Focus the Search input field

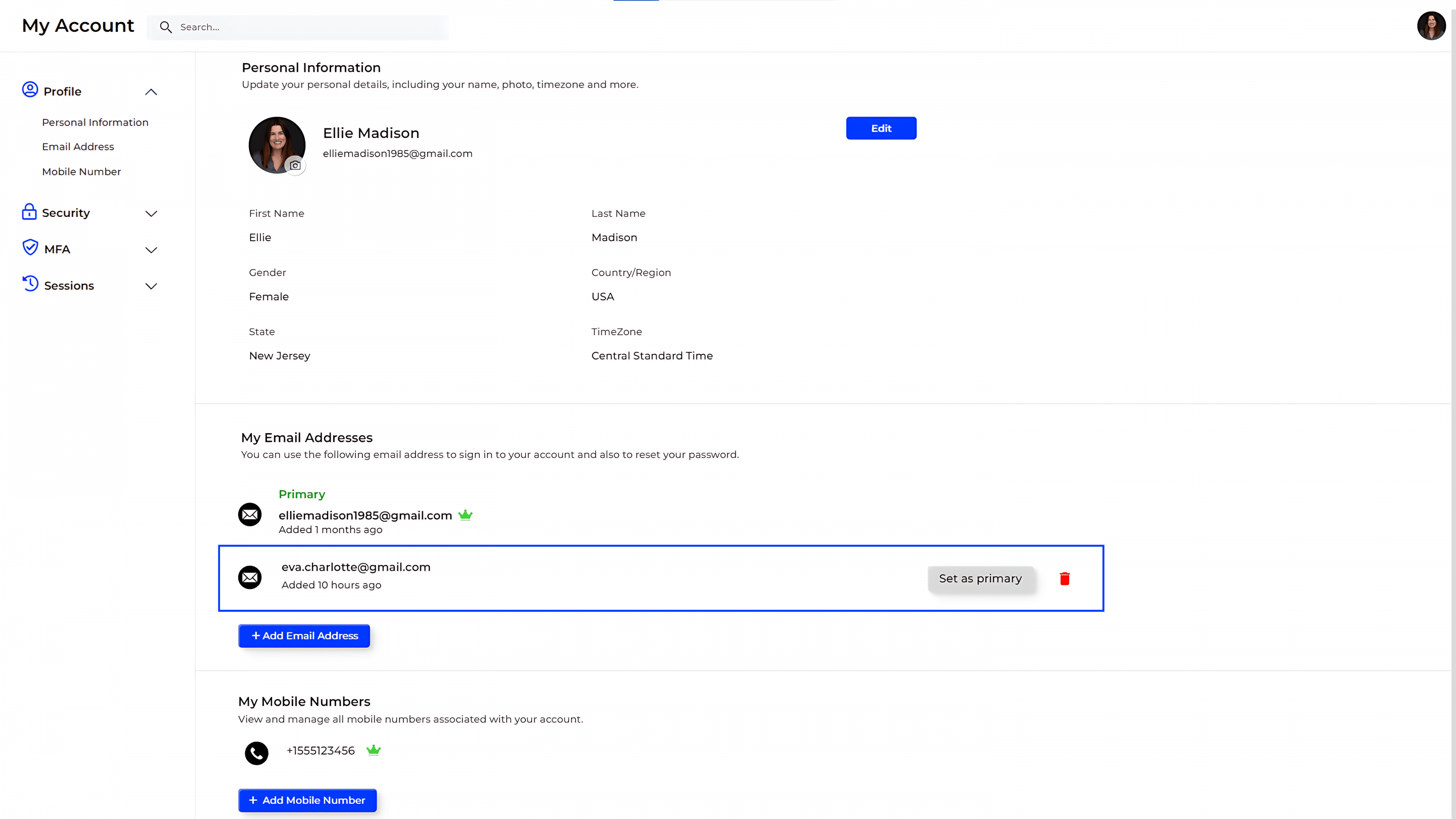[298, 27]
